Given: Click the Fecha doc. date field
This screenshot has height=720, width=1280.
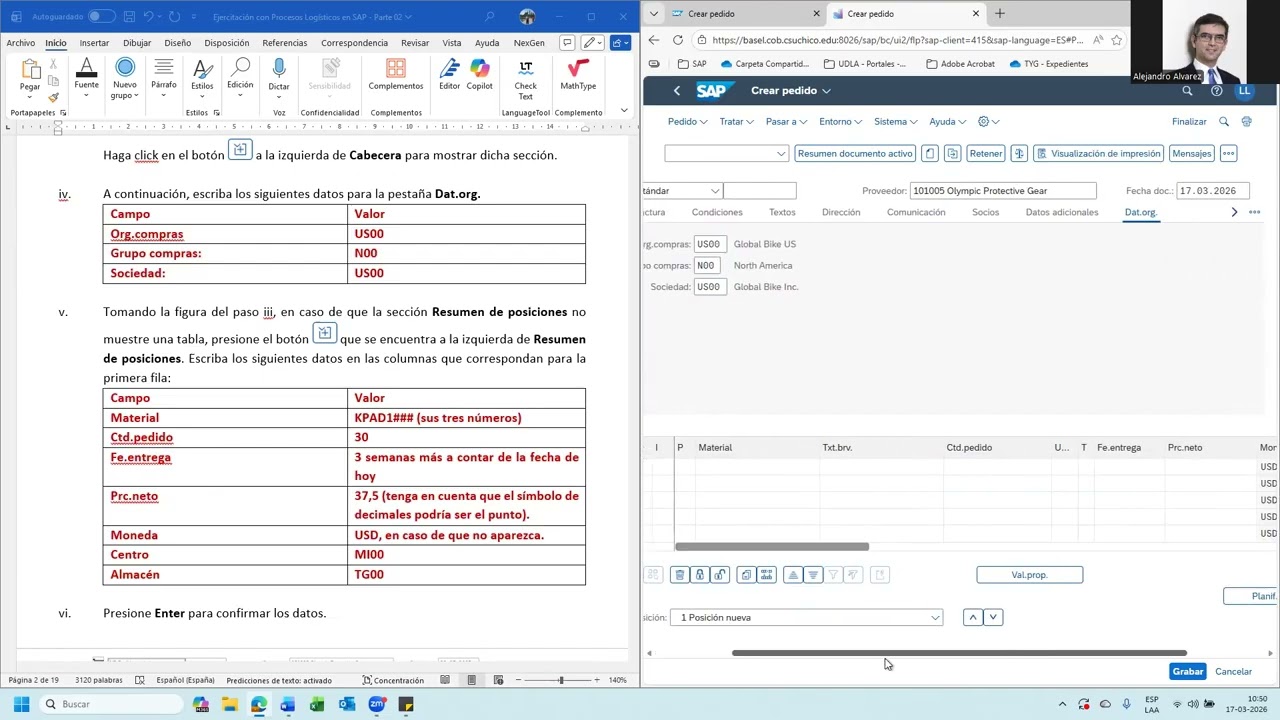Looking at the screenshot, I should pyautogui.click(x=1212, y=190).
